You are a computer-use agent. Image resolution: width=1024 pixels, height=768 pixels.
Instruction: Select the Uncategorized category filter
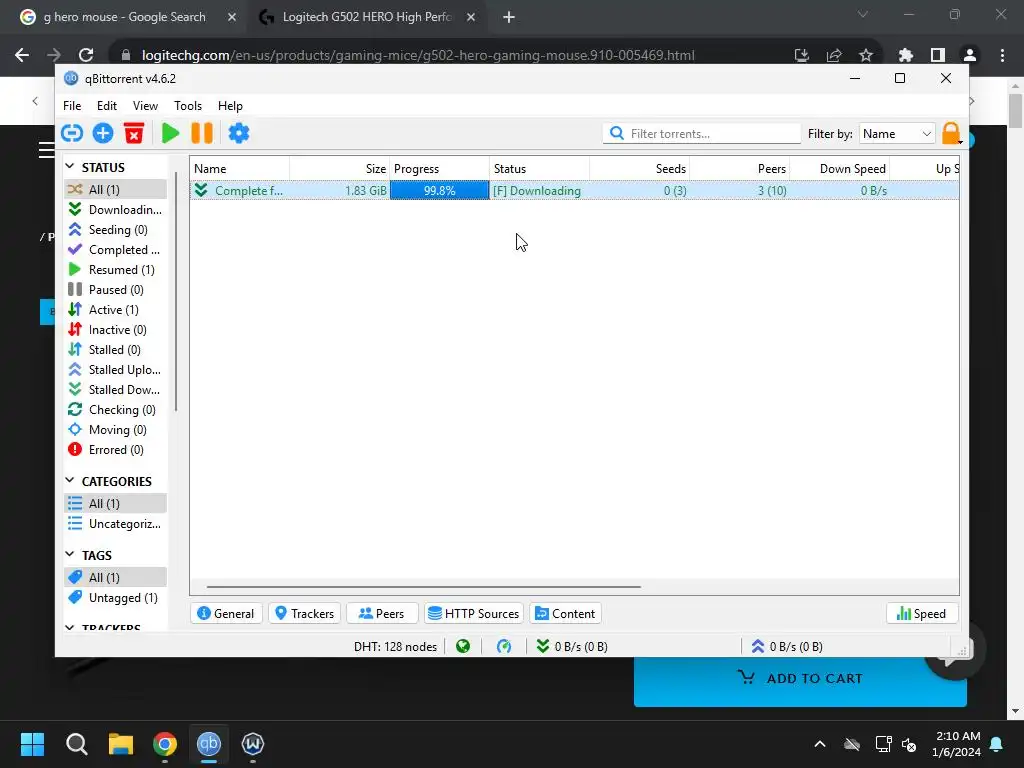115,524
